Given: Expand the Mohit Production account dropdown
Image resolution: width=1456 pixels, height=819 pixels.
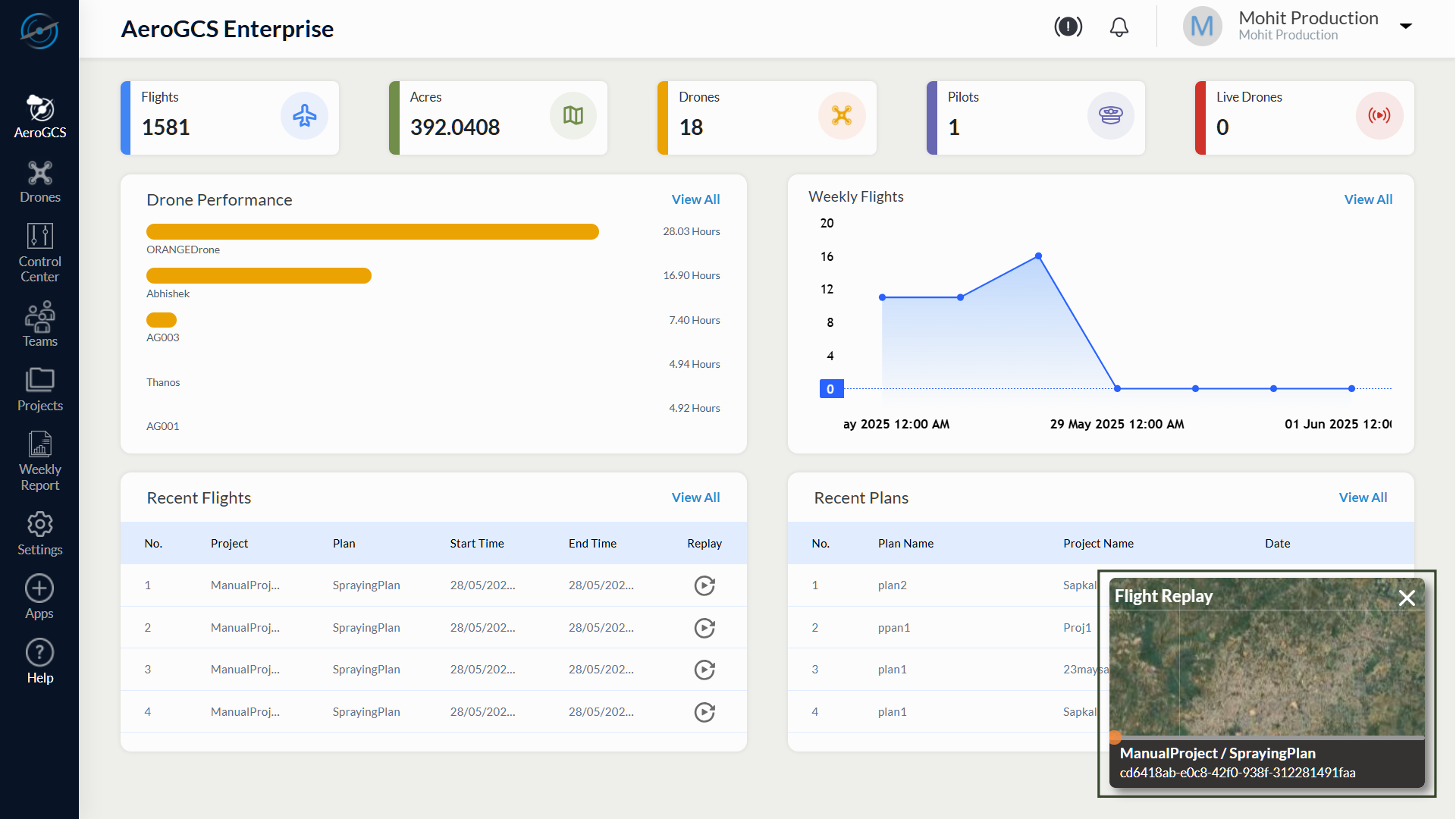Looking at the screenshot, I should tap(1405, 26).
